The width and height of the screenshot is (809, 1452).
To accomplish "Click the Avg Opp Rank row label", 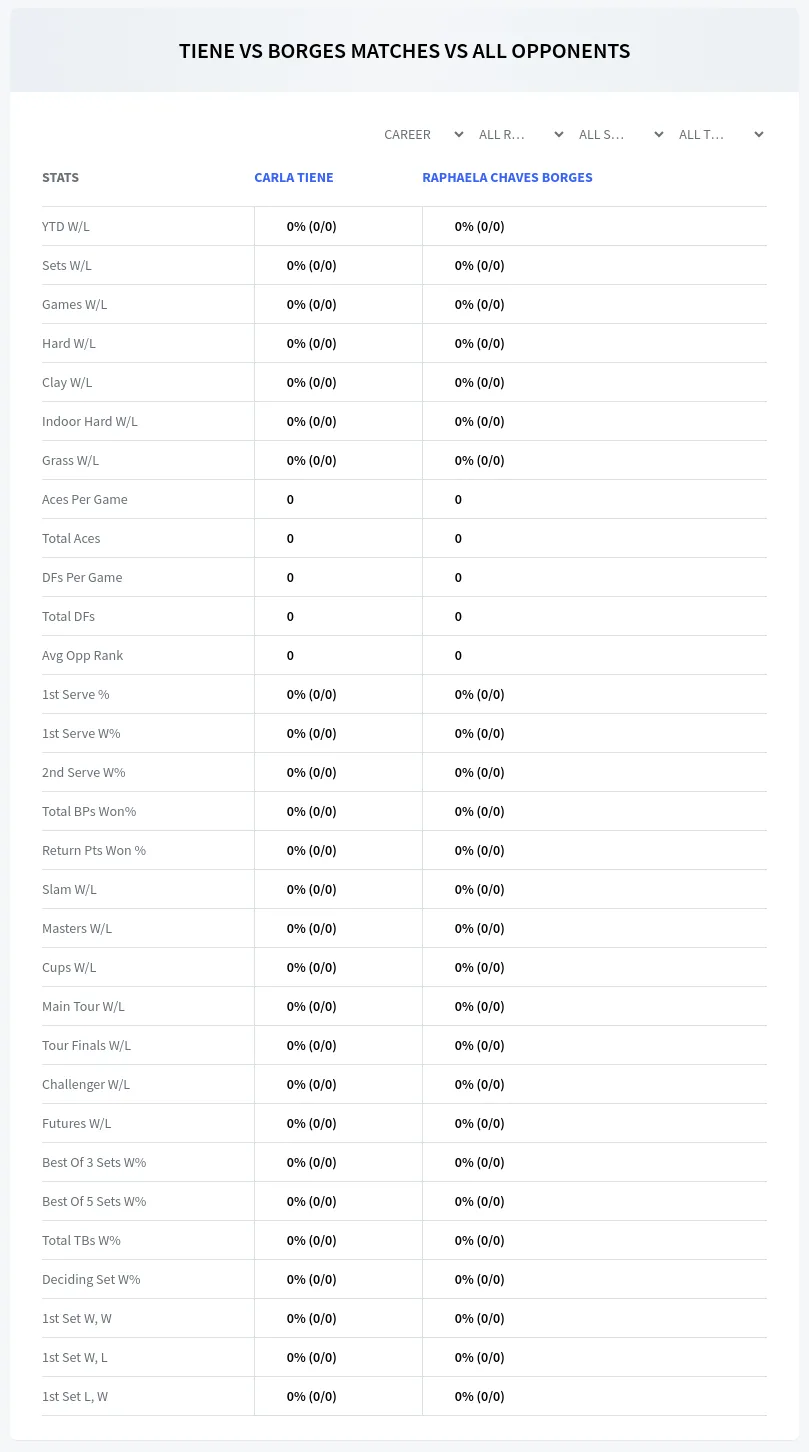I will (x=83, y=655).
